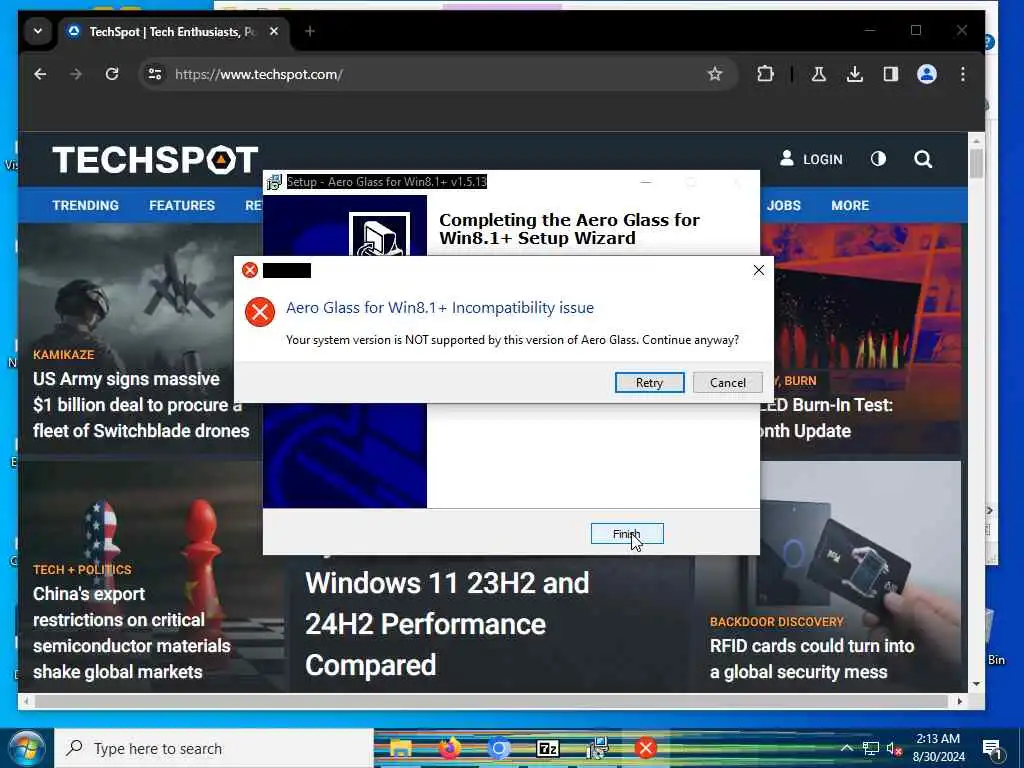Open the BACKDOOR DISCOVERY category label
This screenshot has width=1024, height=768.
point(776,622)
